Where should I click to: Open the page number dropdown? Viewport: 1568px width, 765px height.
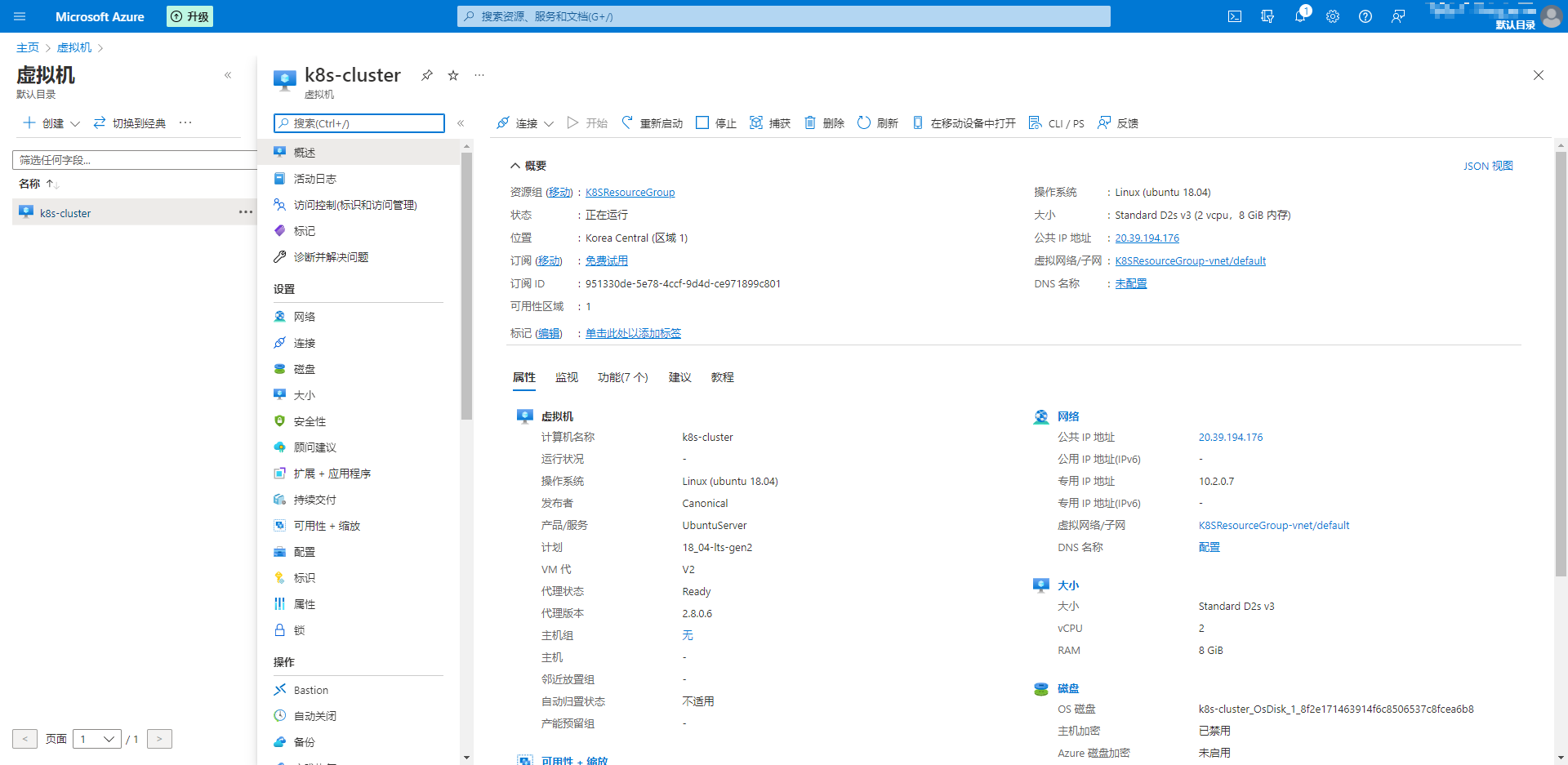coord(97,739)
